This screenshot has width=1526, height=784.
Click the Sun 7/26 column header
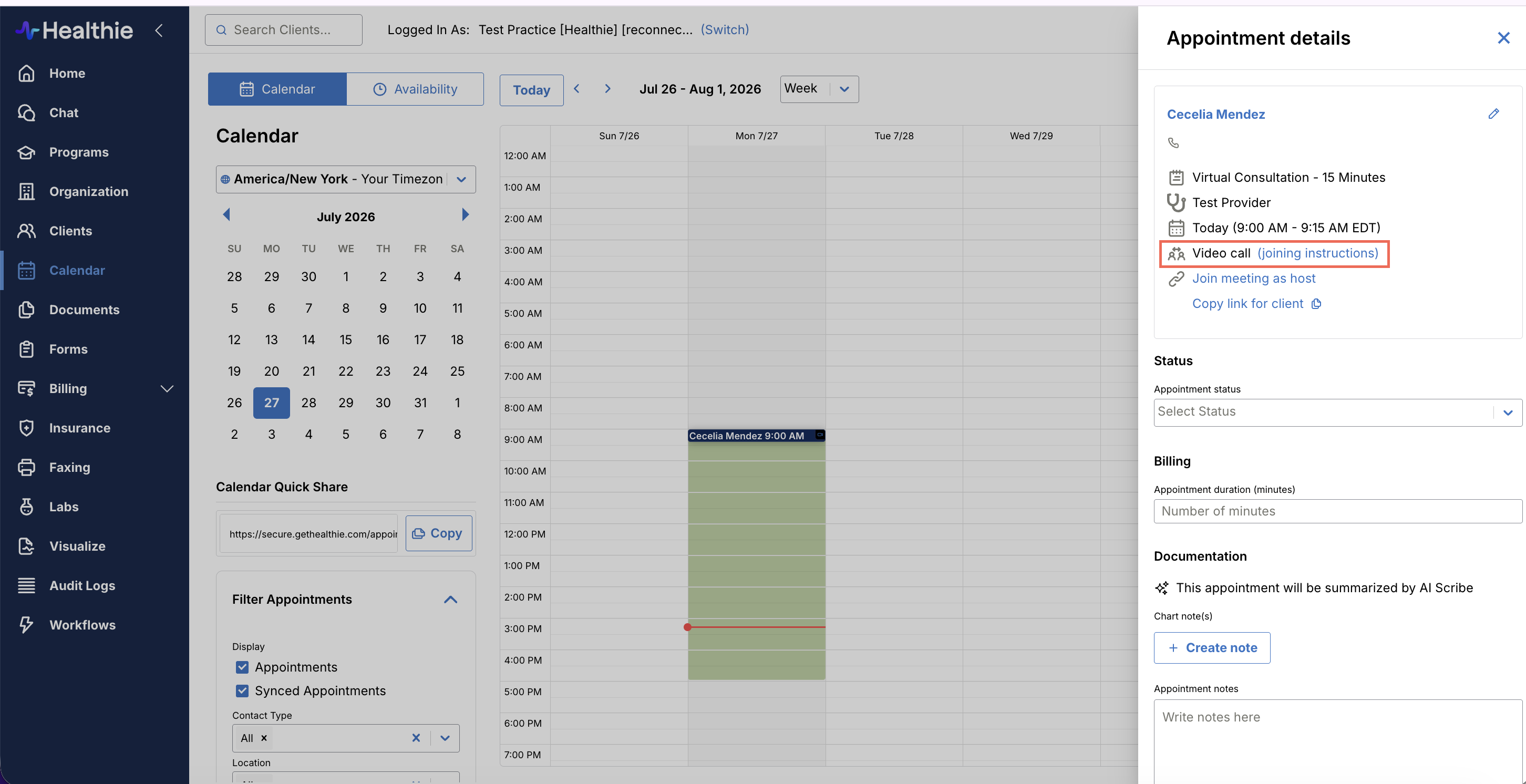[619, 136]
